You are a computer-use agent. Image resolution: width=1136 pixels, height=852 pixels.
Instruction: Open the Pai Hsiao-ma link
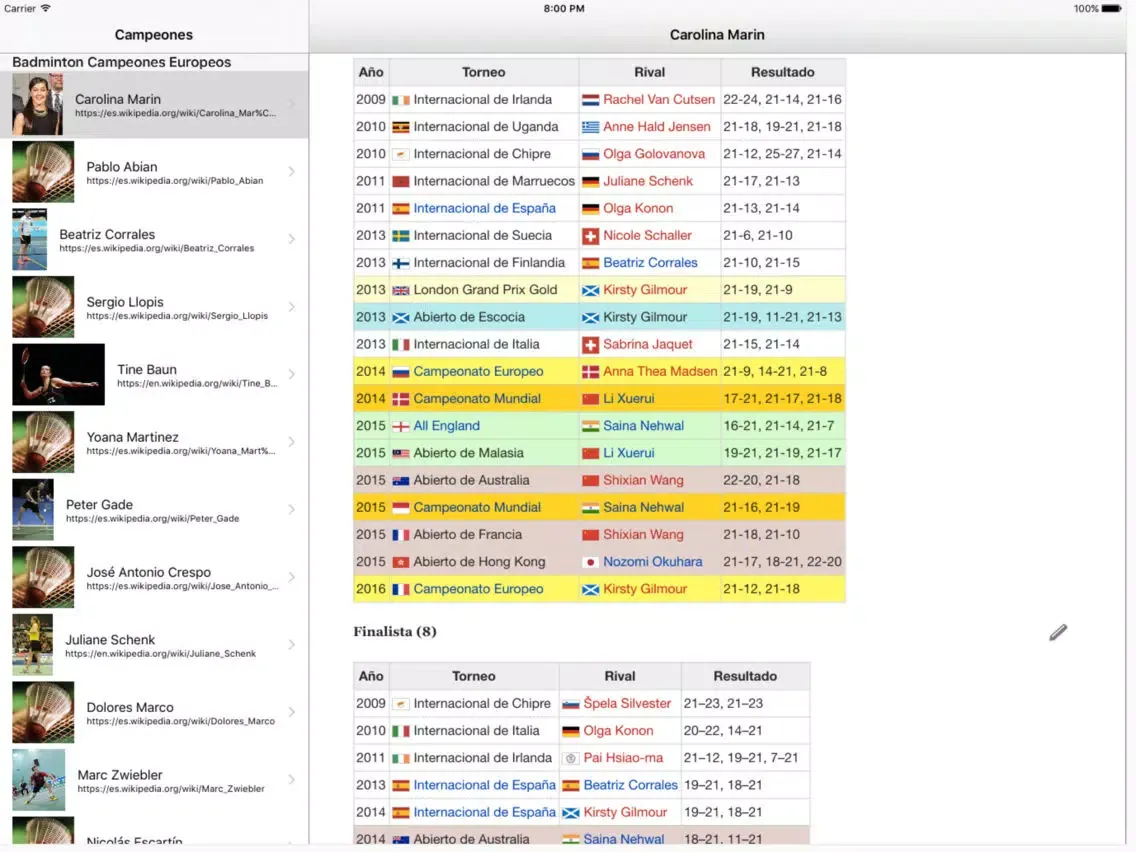click(623, 758)
